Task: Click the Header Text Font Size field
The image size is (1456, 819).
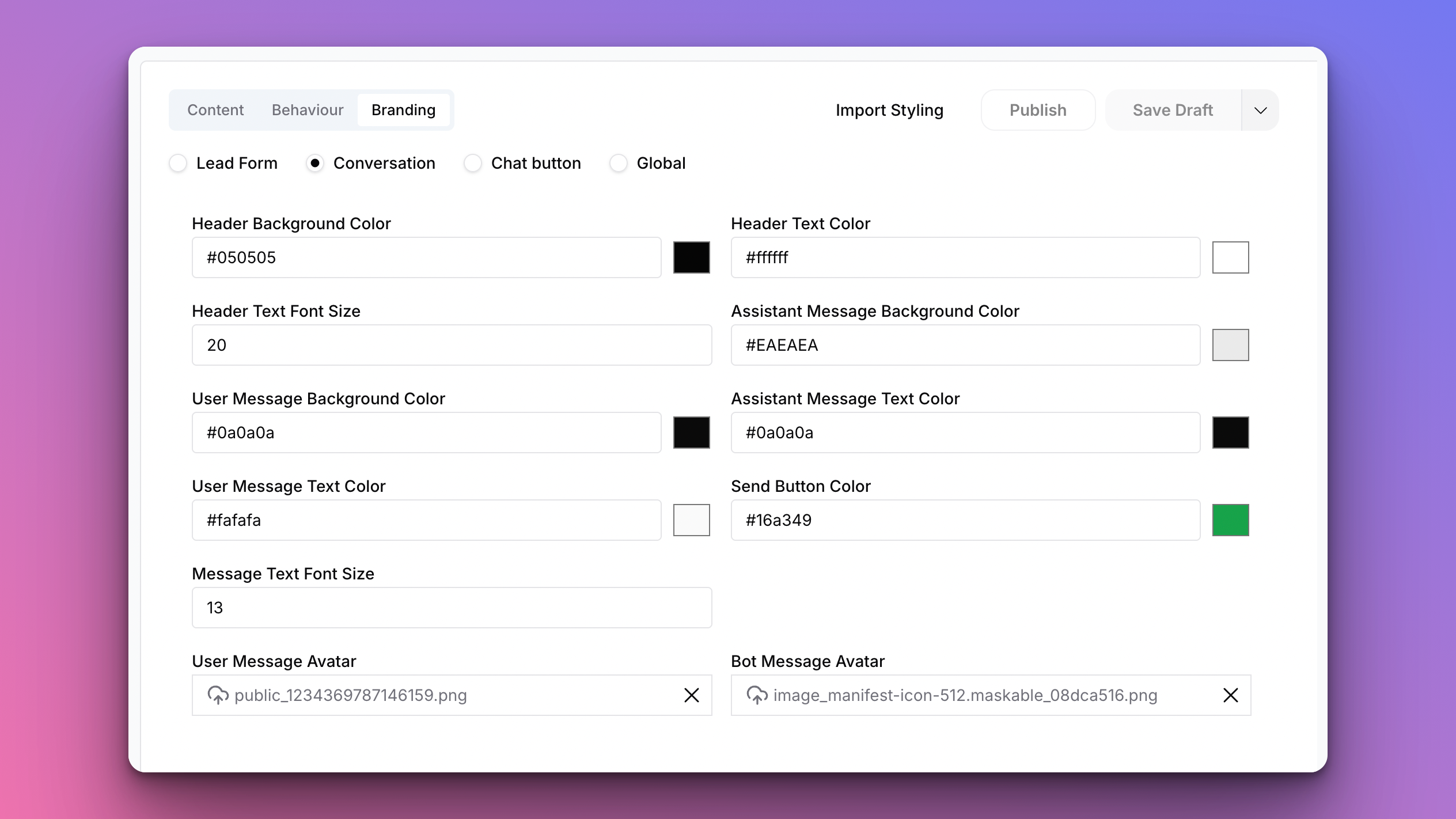Action: pos(452,345)
